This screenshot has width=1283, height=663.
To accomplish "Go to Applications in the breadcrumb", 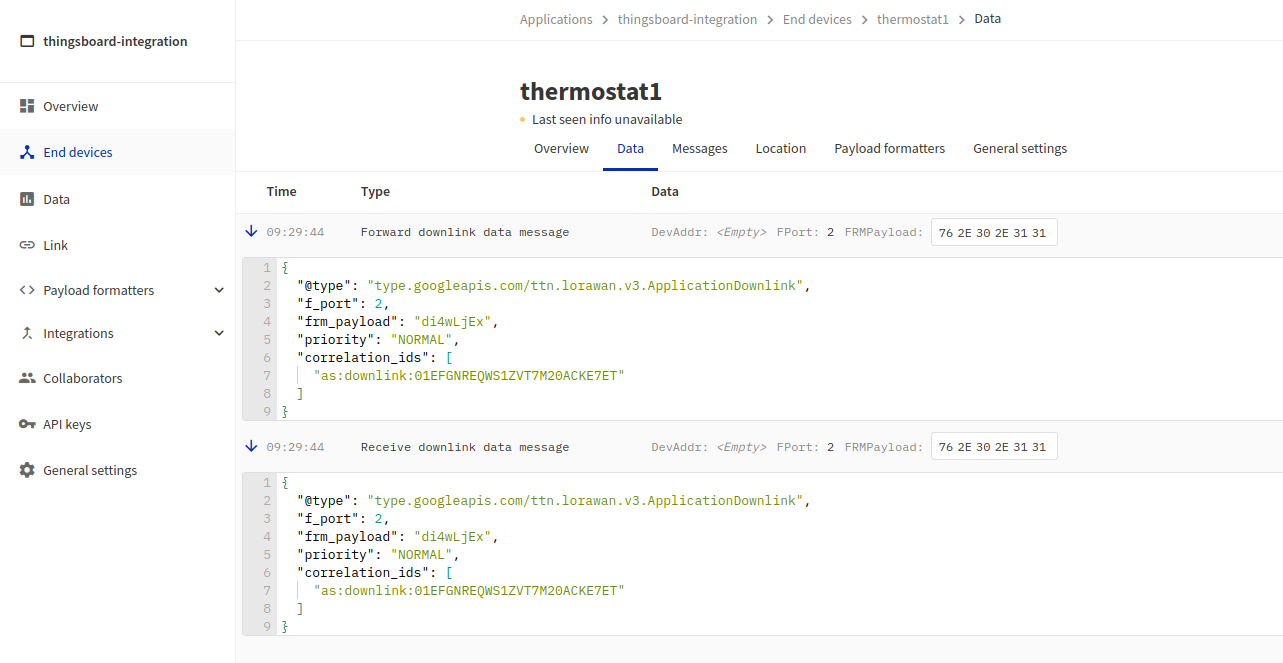I will point(556,19).
